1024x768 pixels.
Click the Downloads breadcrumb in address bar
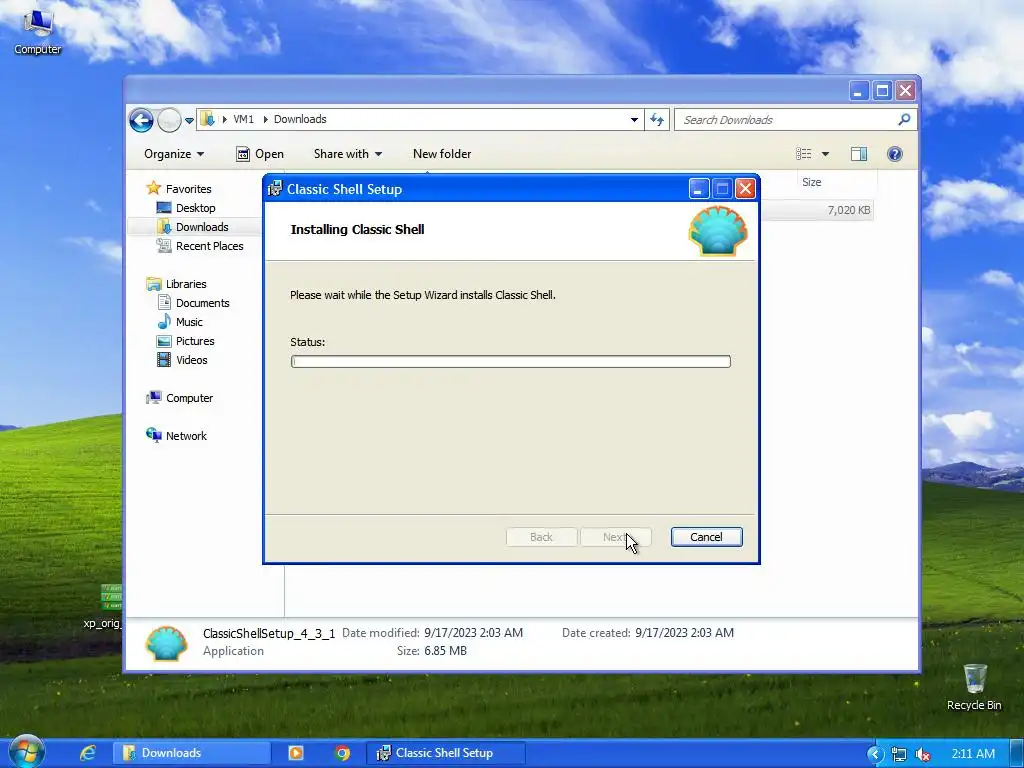click(x=300, y=120)
